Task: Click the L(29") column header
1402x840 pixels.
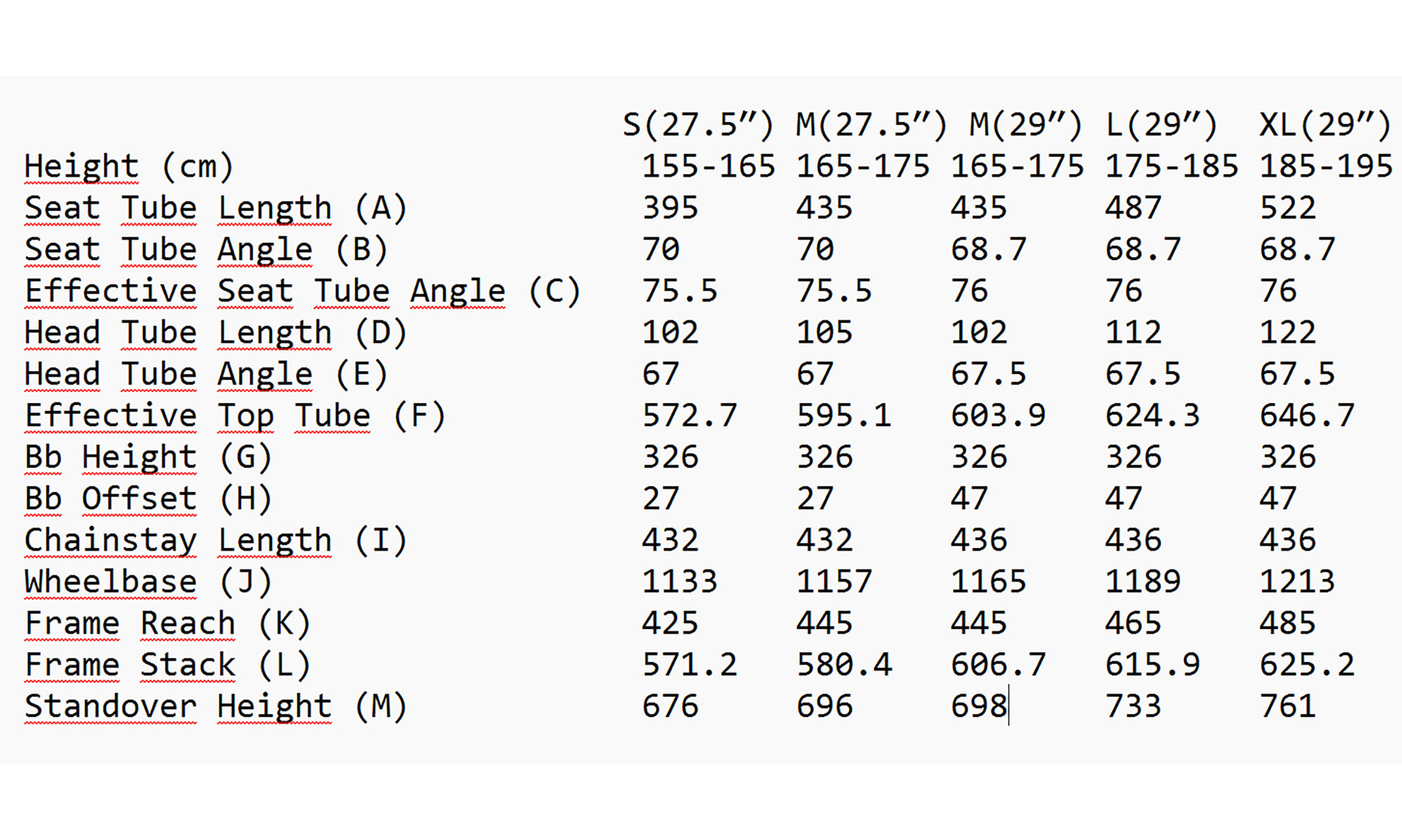Action: pos(1161,125)
